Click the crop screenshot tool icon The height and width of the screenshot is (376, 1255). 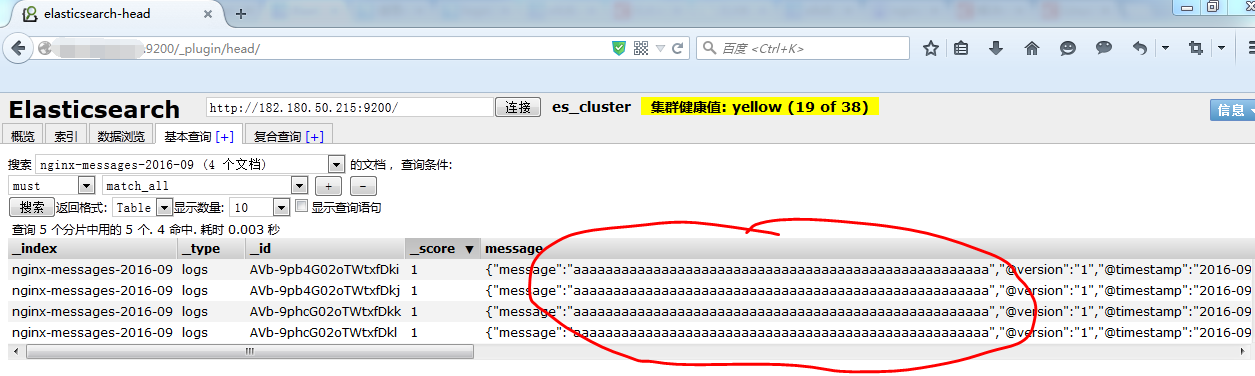point(1195,48)
